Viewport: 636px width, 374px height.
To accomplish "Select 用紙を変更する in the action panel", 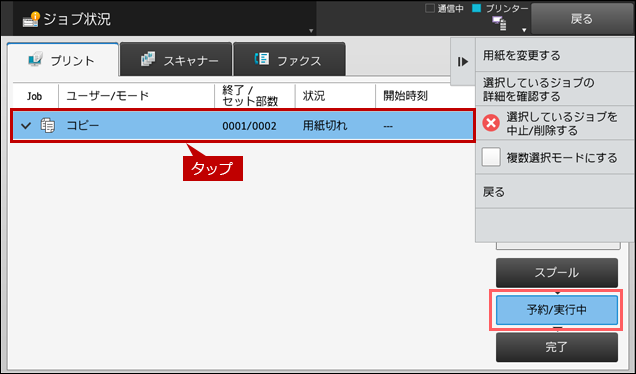I will click(x=554, y=55).
